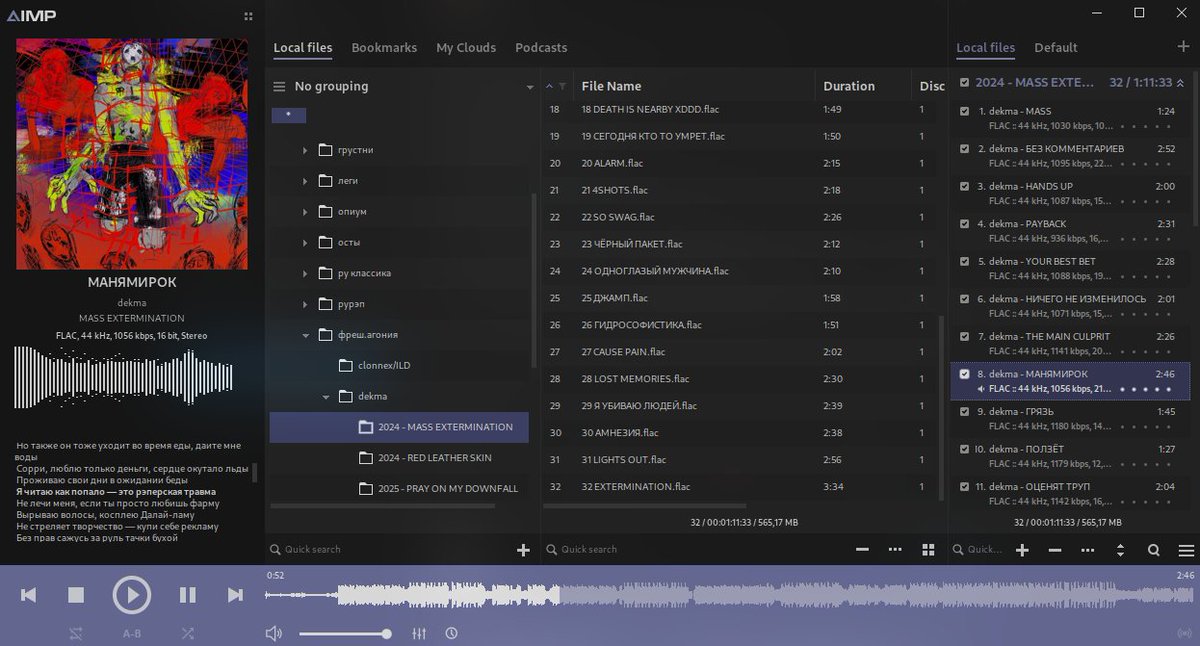The image size is (1200, 646).
Task: Expand the осты folder
Action: click(306, 243)
